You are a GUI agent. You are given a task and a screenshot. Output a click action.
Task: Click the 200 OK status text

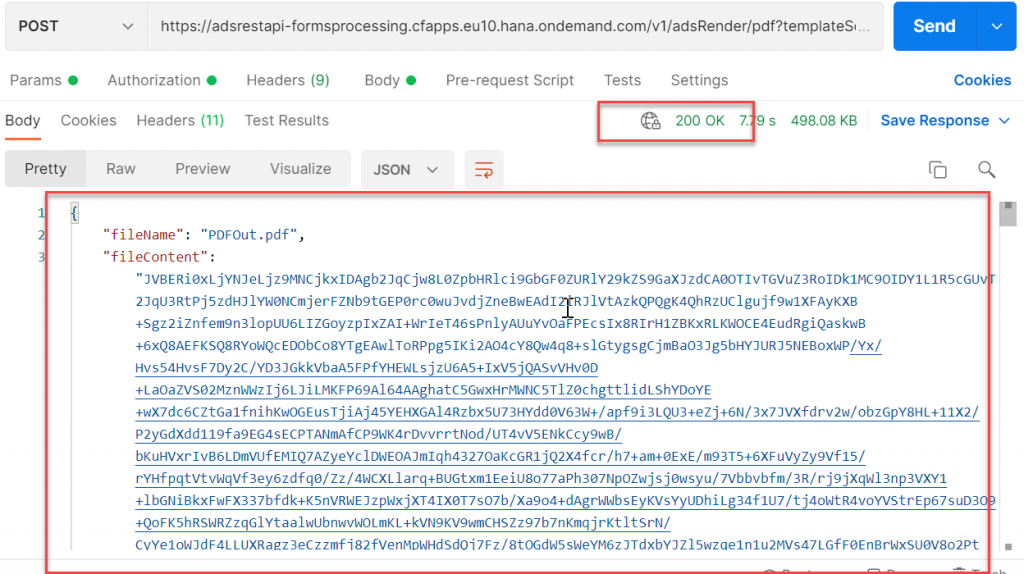(699, 121)
